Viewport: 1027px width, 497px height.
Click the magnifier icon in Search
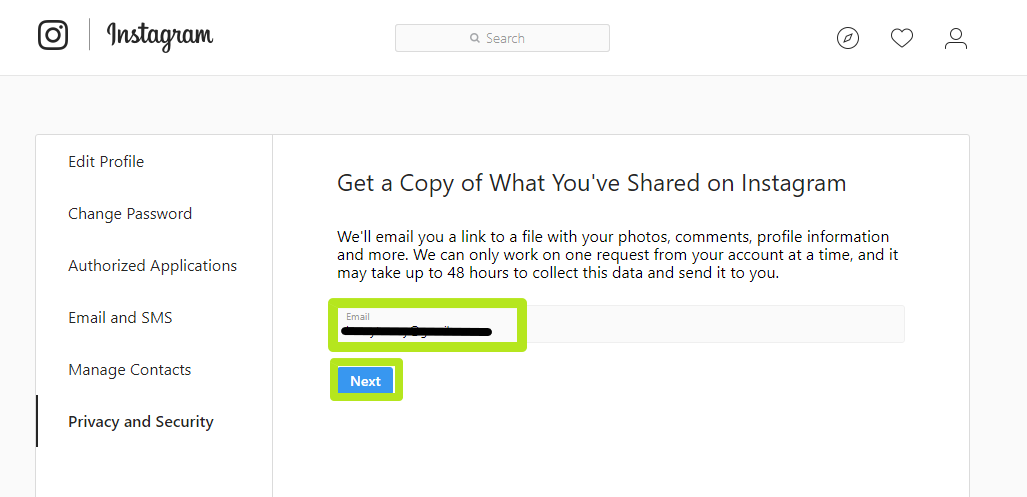click(475, 38)
